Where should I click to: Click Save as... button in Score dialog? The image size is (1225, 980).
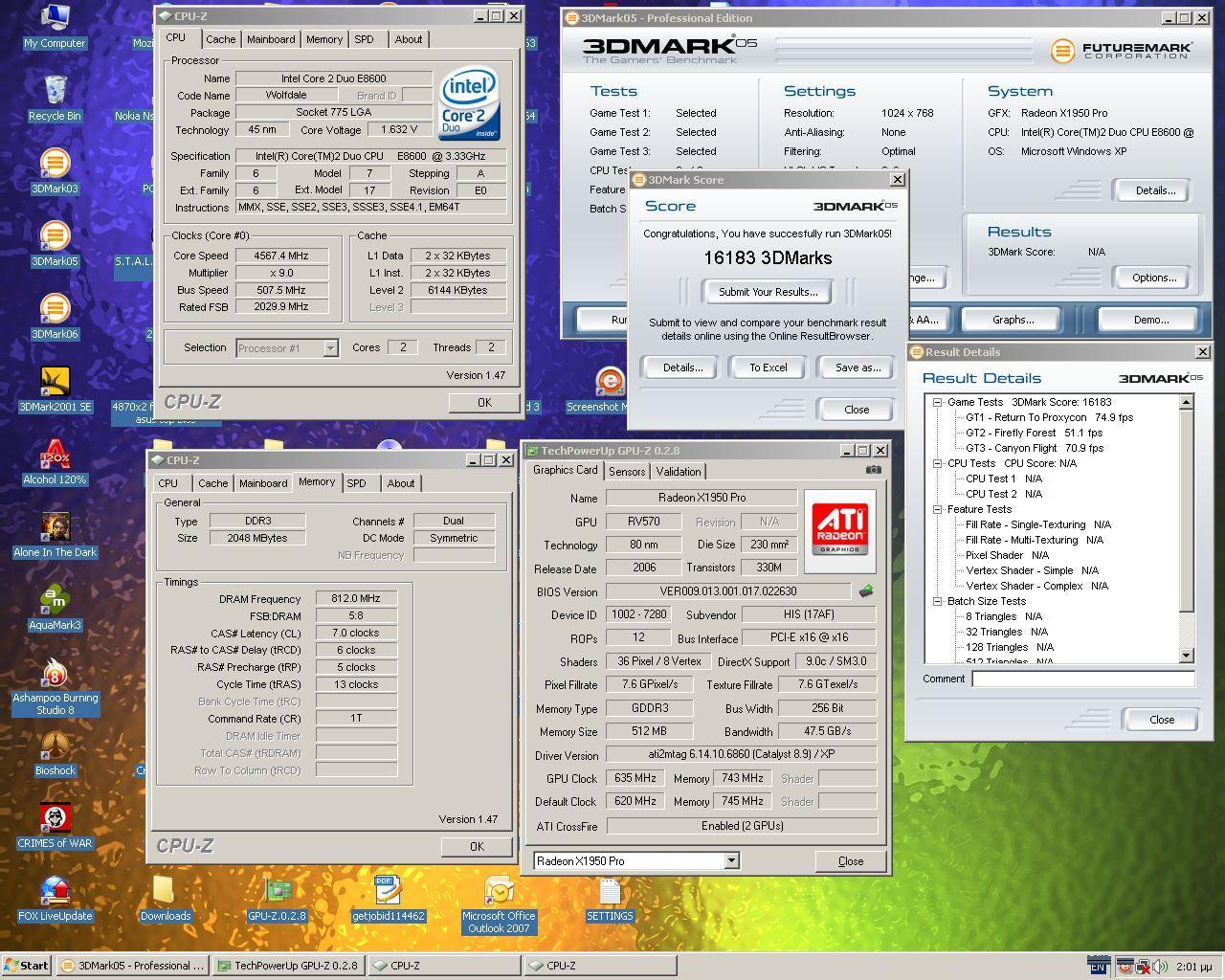tap(857, 367)
